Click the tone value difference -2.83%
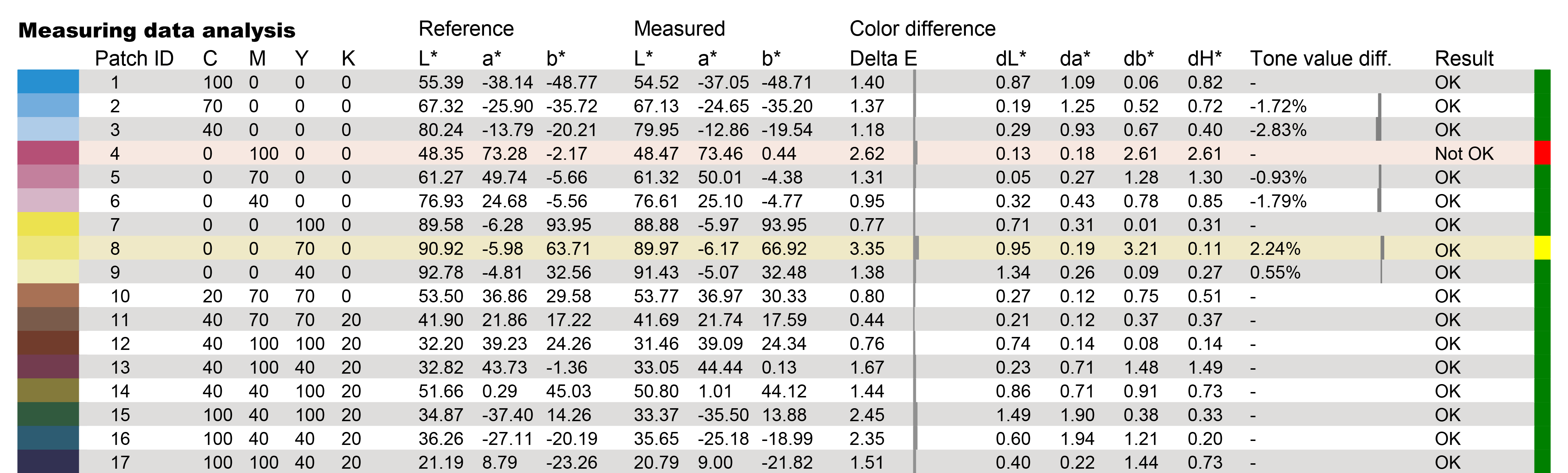Screen dimensions: 1568x473 pos(1278,130)
